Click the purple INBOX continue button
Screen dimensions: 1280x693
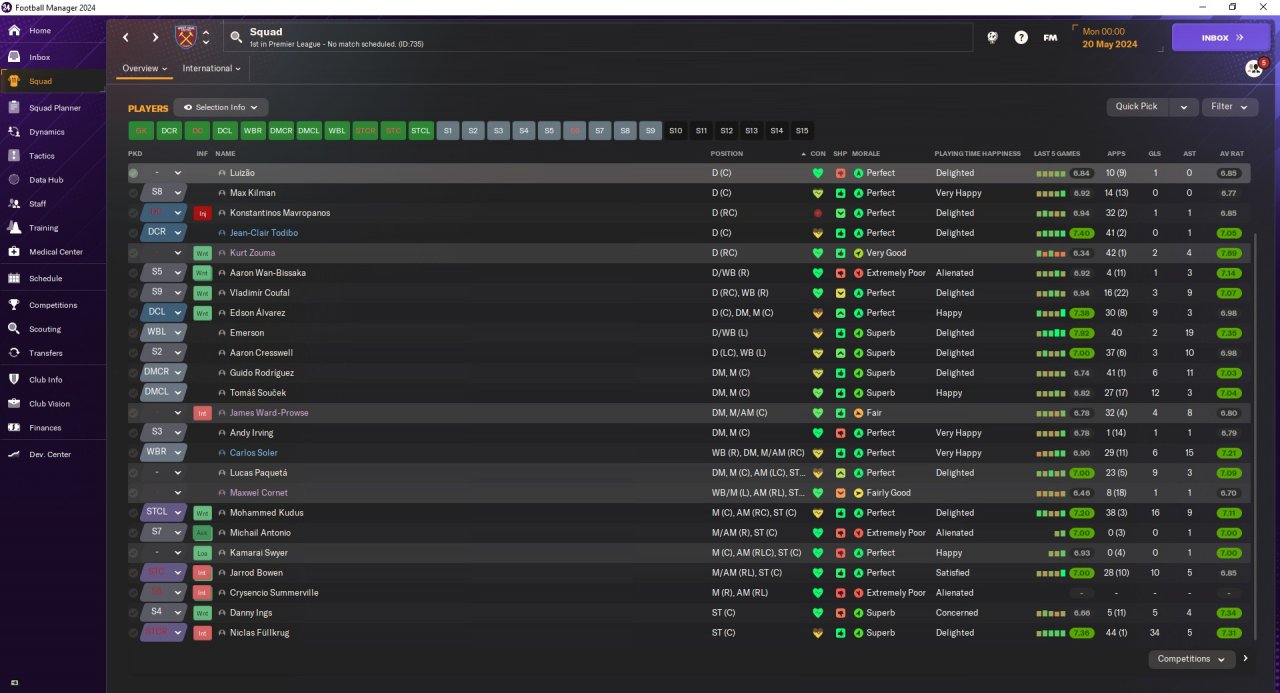(x=1221, y=38)
